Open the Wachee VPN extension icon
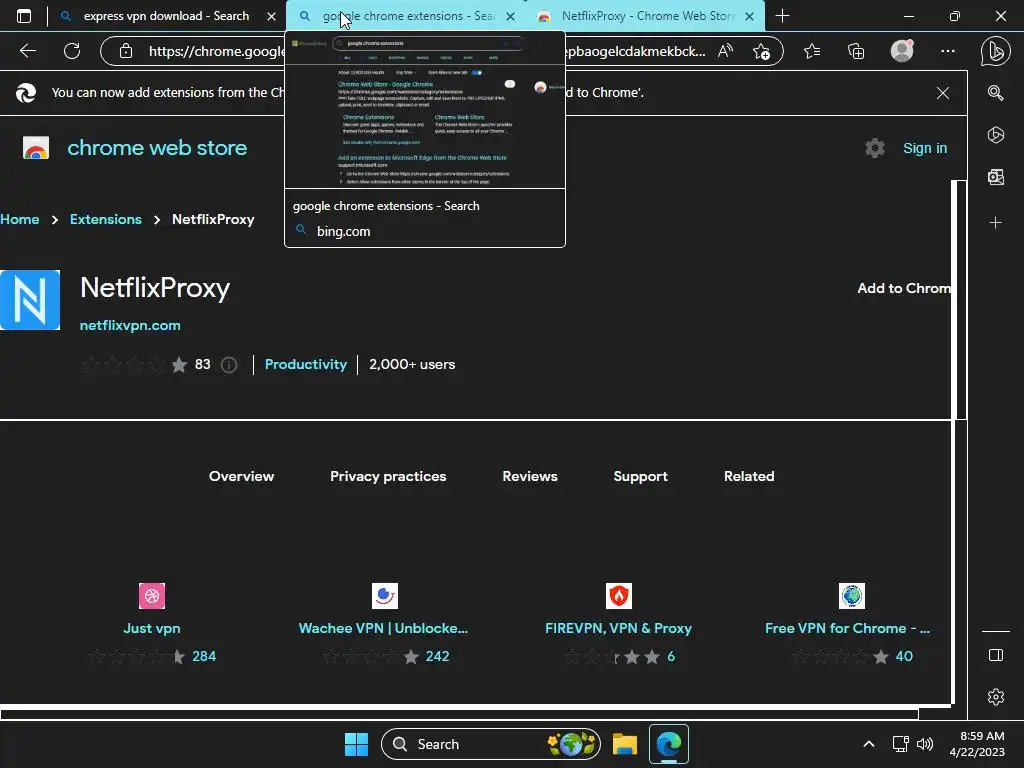Image resolution: width=1024 pixels, height=768 pixels. [x=385, y=596]
